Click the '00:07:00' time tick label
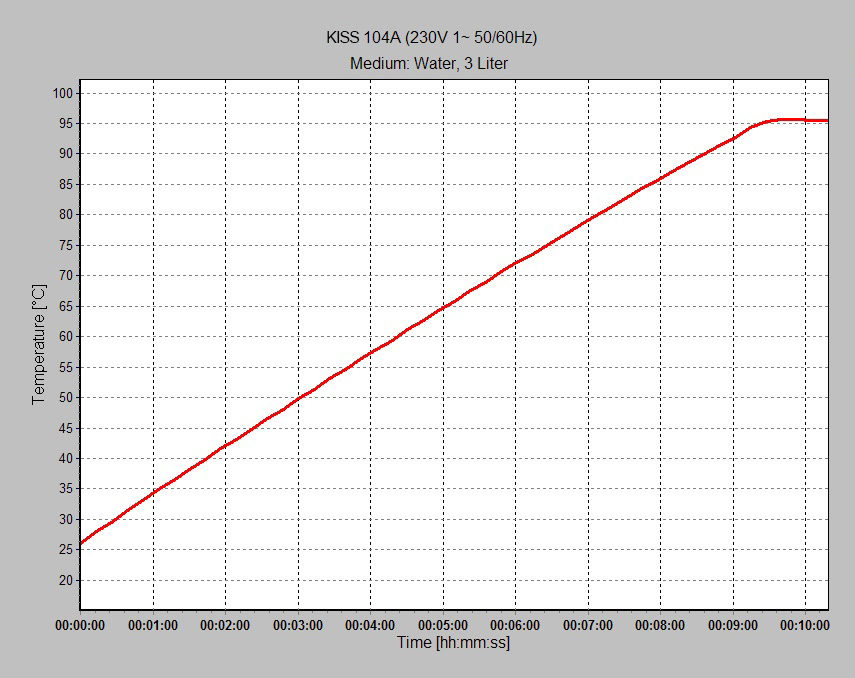The height and width of the screenshot is (678, 855). pos(588,625)
